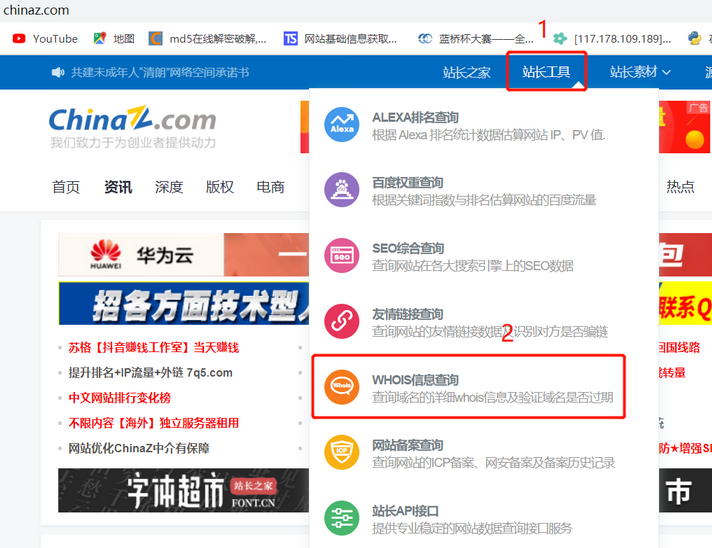Click the green flower bookmark icon
This screenshot has width=712, height=548.
coord(560,39)
